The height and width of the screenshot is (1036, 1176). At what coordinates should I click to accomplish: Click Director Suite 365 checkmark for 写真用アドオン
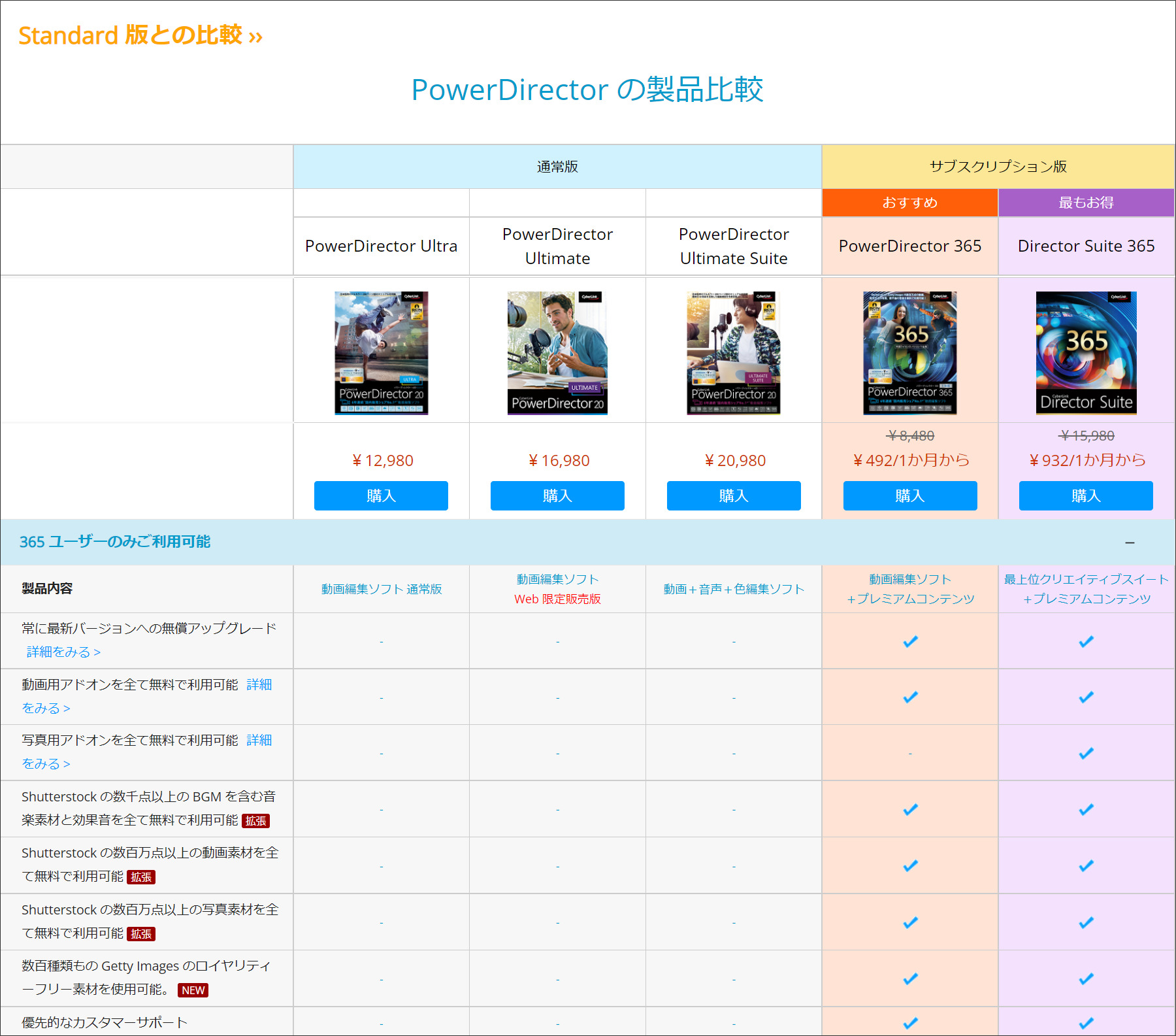point(1086,754)
